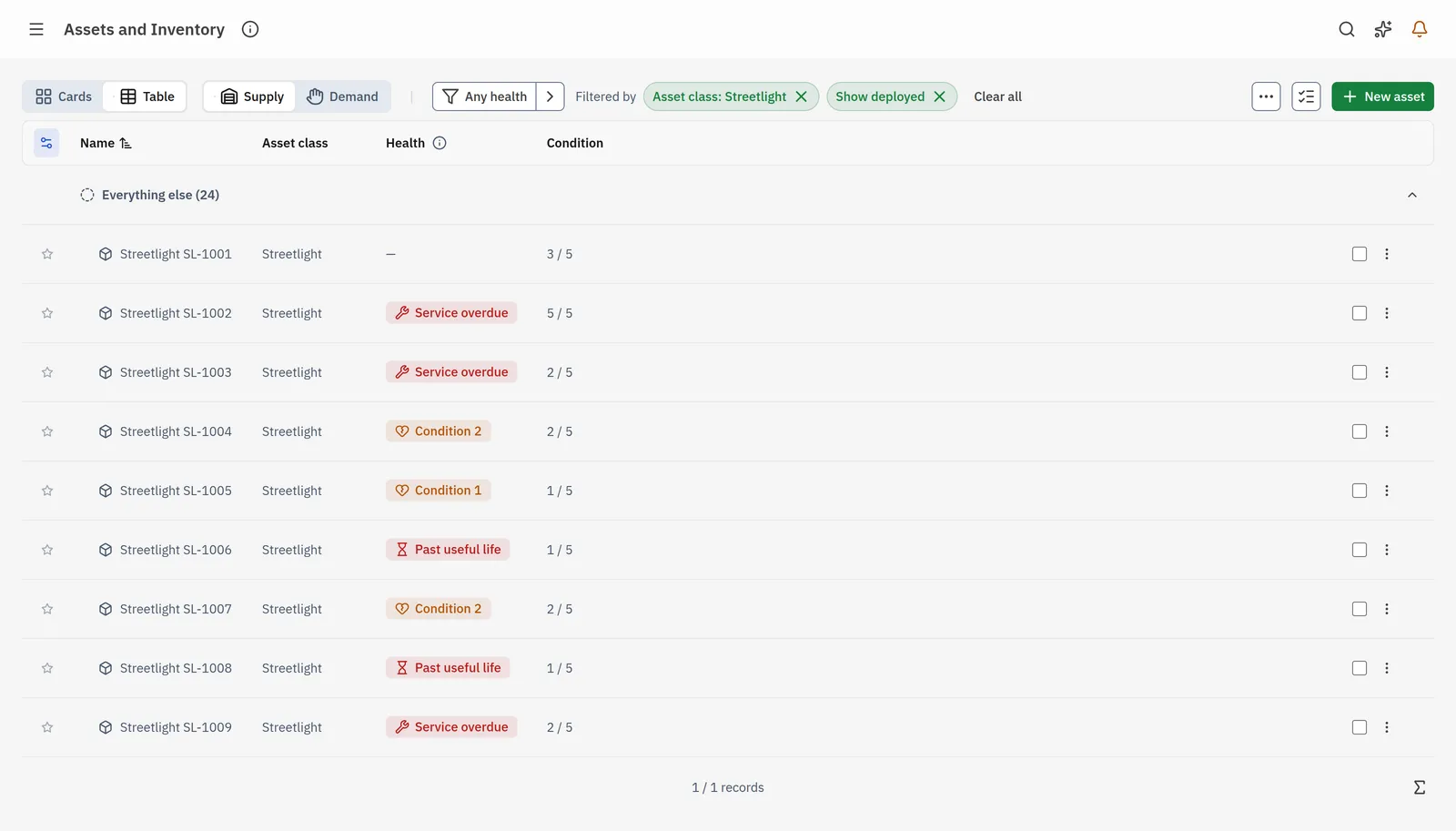The width and height of the screenshot is (1456, 831).
Task: Click the info icon beside Assets and Inventory
Action: coord(250,29)
